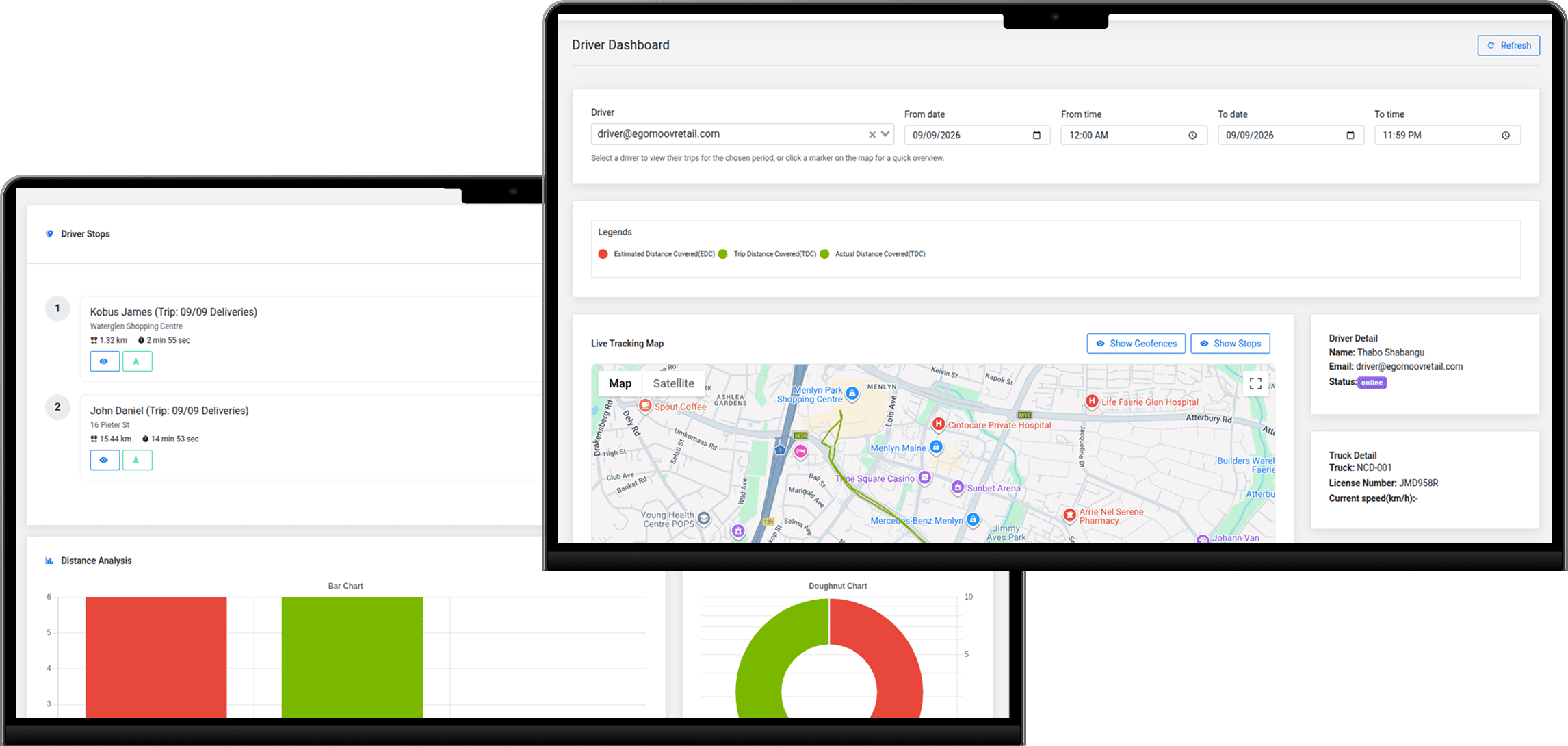Open the To date calendar picker icon

tap(1350, 136)
